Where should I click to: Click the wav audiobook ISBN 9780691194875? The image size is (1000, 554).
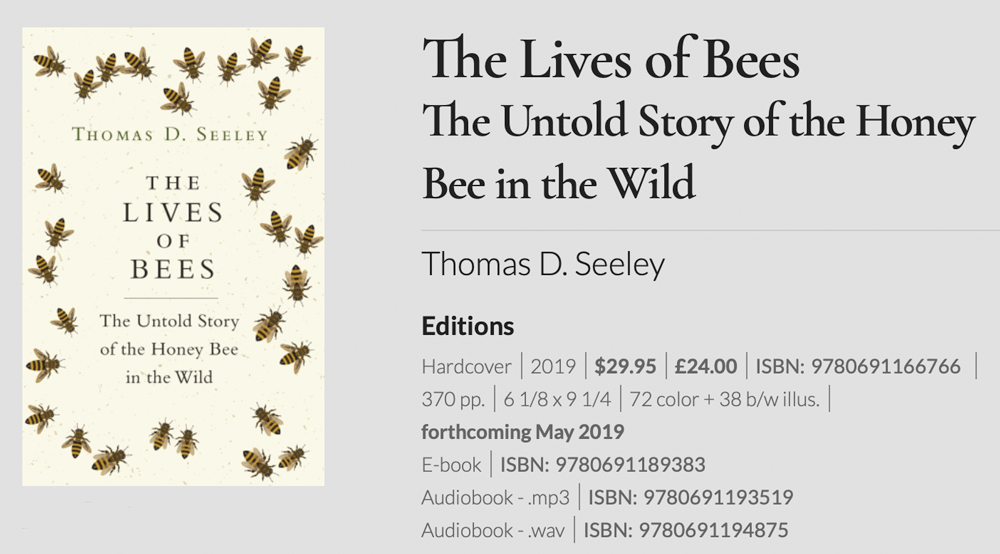(x=686, y=530)
